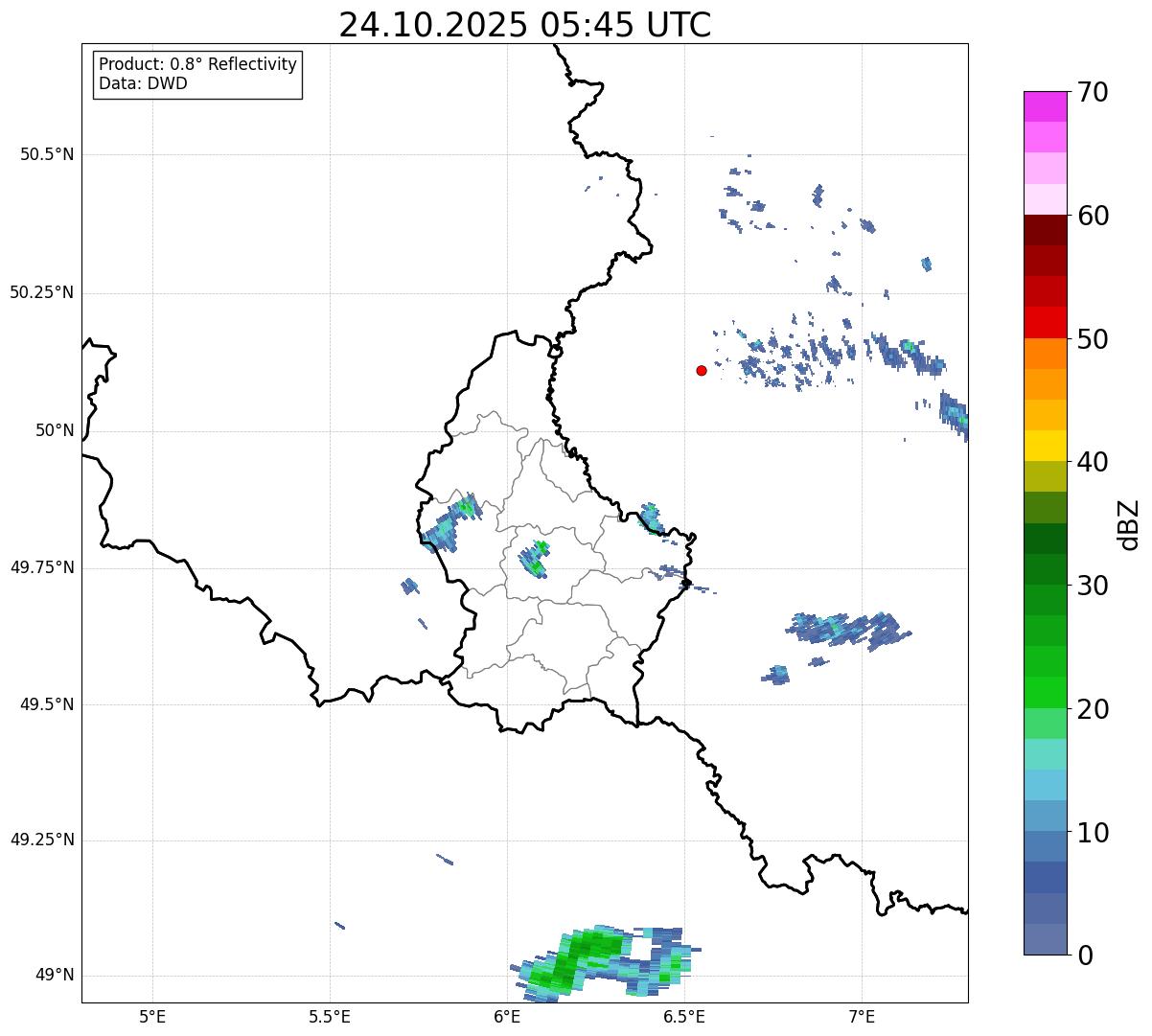Click the 30 colorbar tick label
The image size is (1152, 1036).
1093,586
